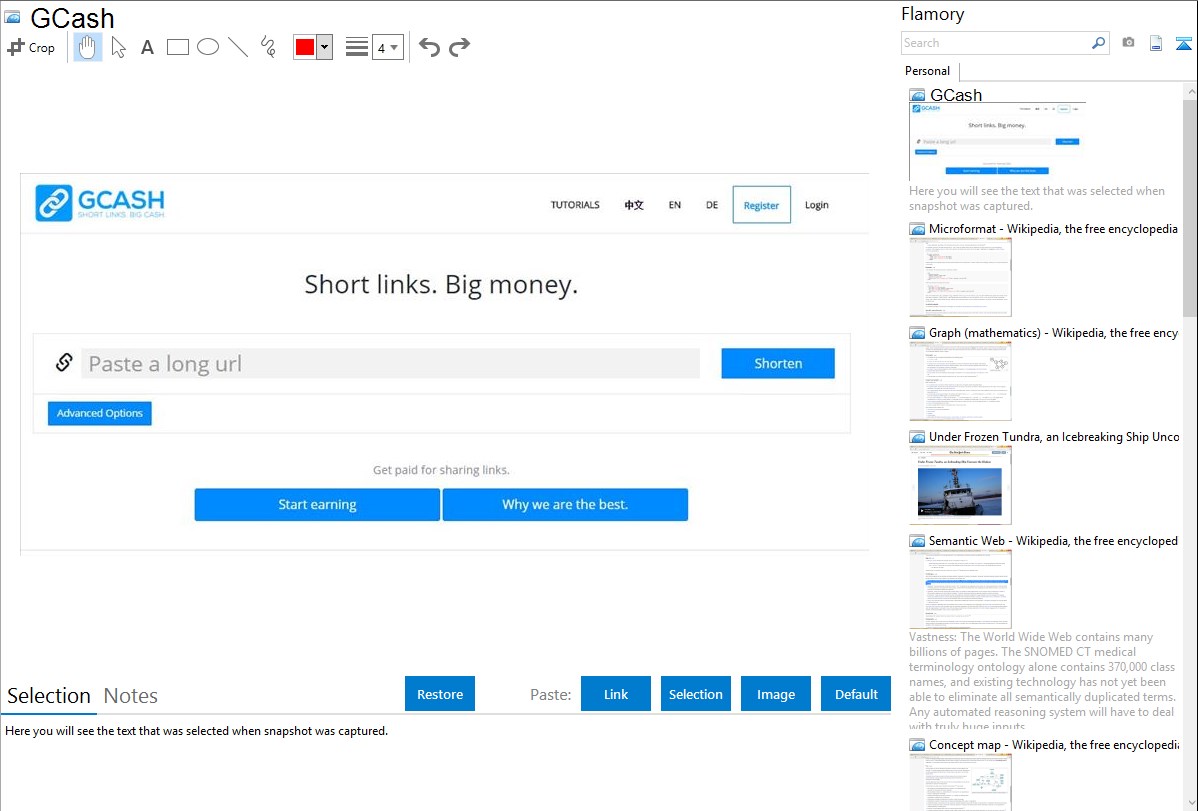
Task: Click the Advanced Options button
Action: coord(99,413)
